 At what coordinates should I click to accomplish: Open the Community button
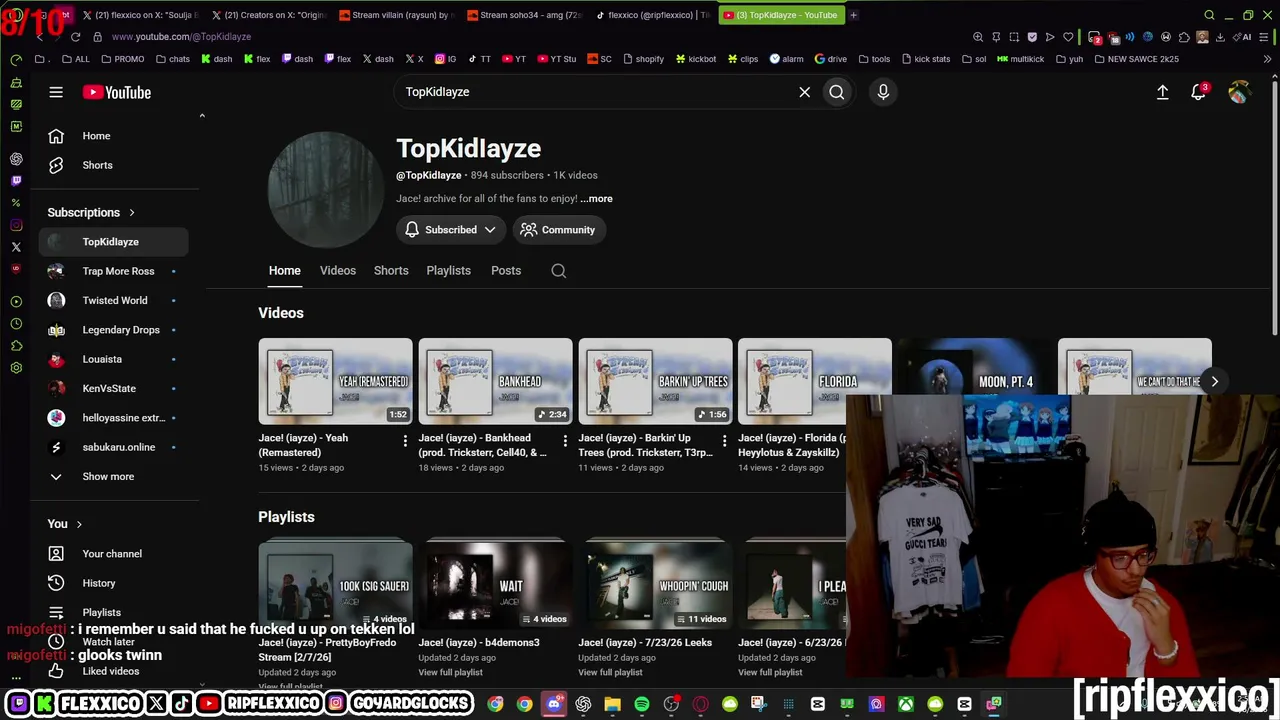[x=558, y=230]
